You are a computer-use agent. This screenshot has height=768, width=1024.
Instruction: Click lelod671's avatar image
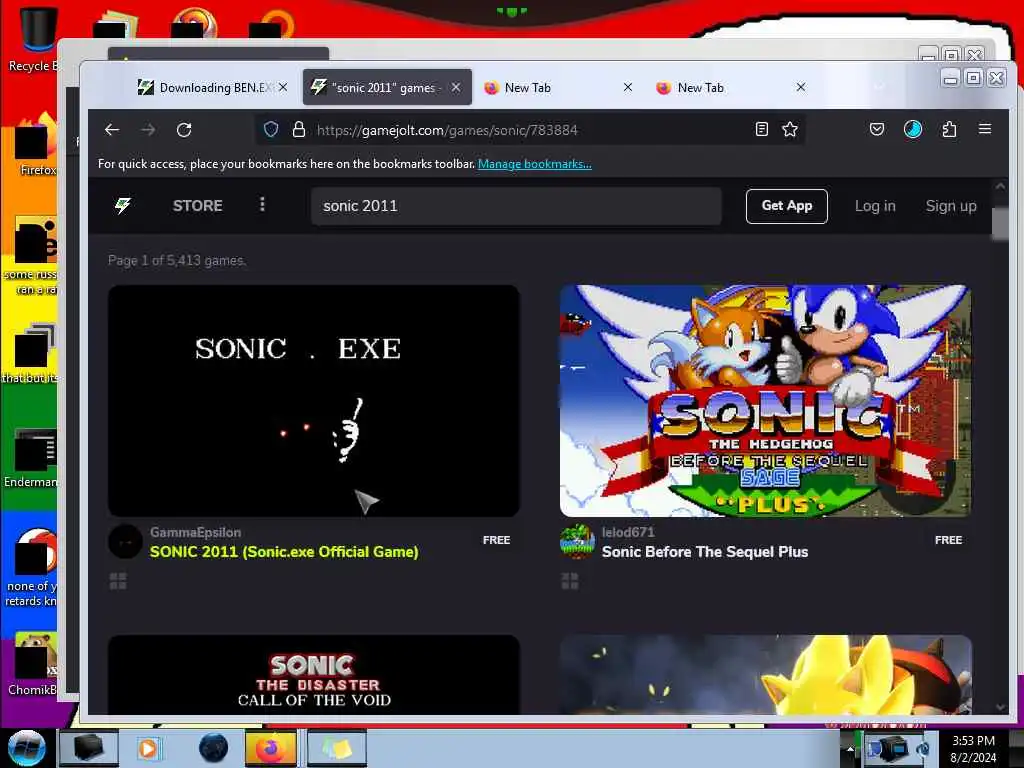[x=577, y=541]
